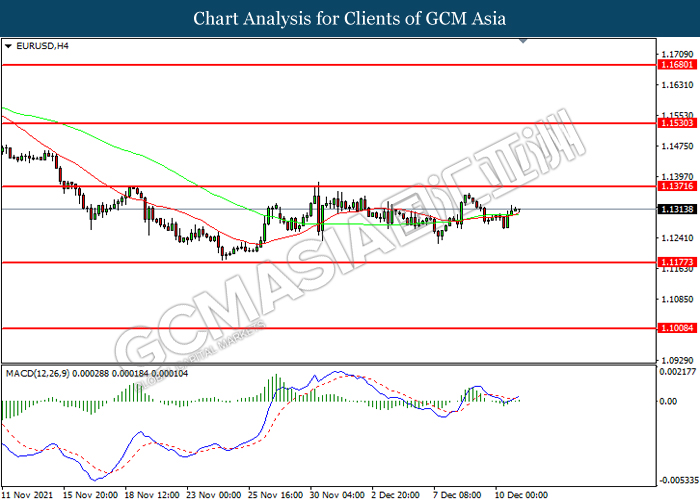Screen dimensions: 700x500
Task: Click the 1.14750 price scale value
Action: coord(677,146)
